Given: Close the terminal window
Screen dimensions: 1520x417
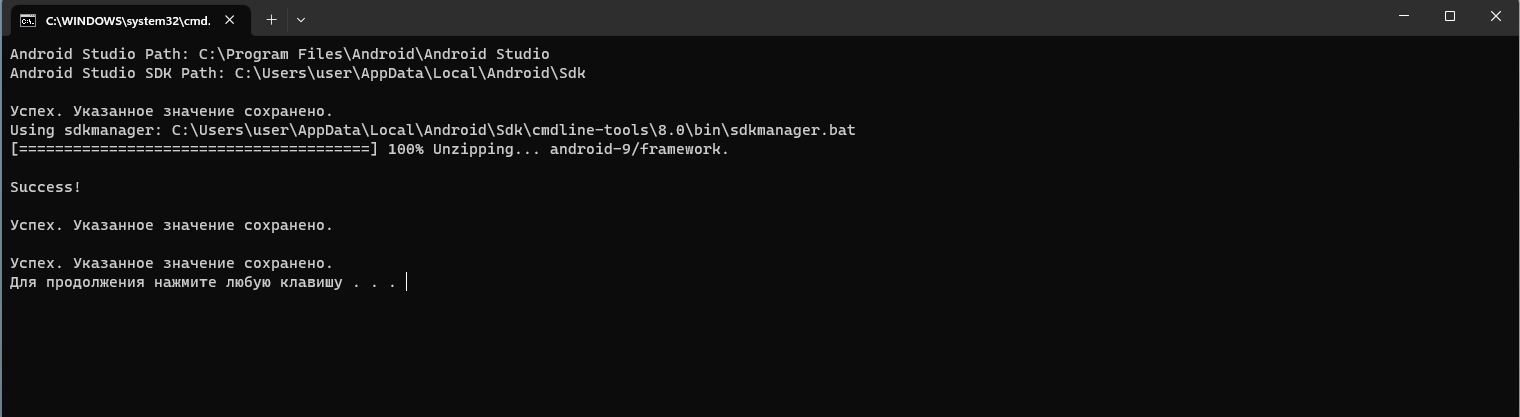Looking at the screenshot, I should pyautogui.click(x=1496, y=17).
